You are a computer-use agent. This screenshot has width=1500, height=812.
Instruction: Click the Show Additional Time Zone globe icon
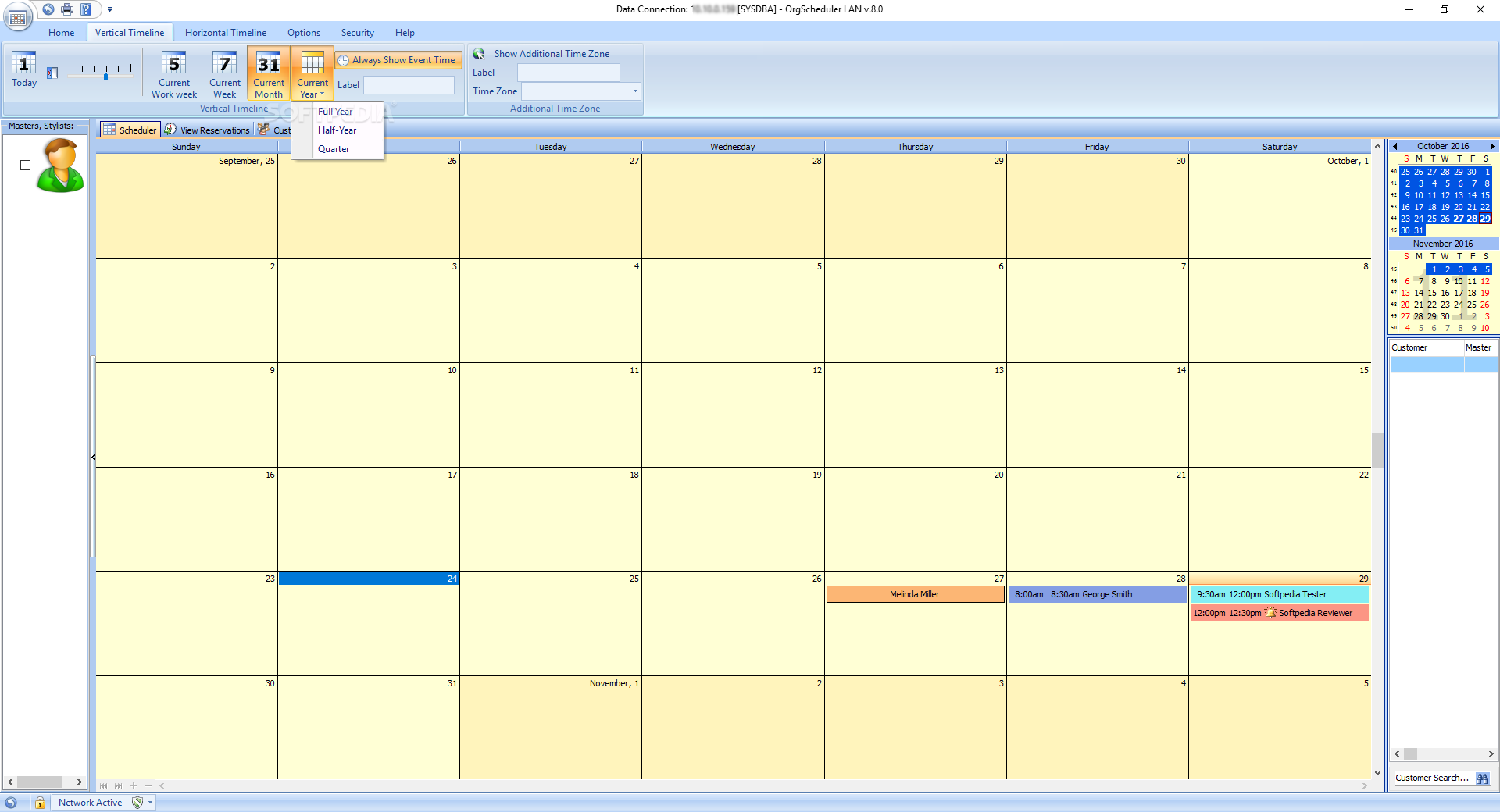[x=479, y=54]
